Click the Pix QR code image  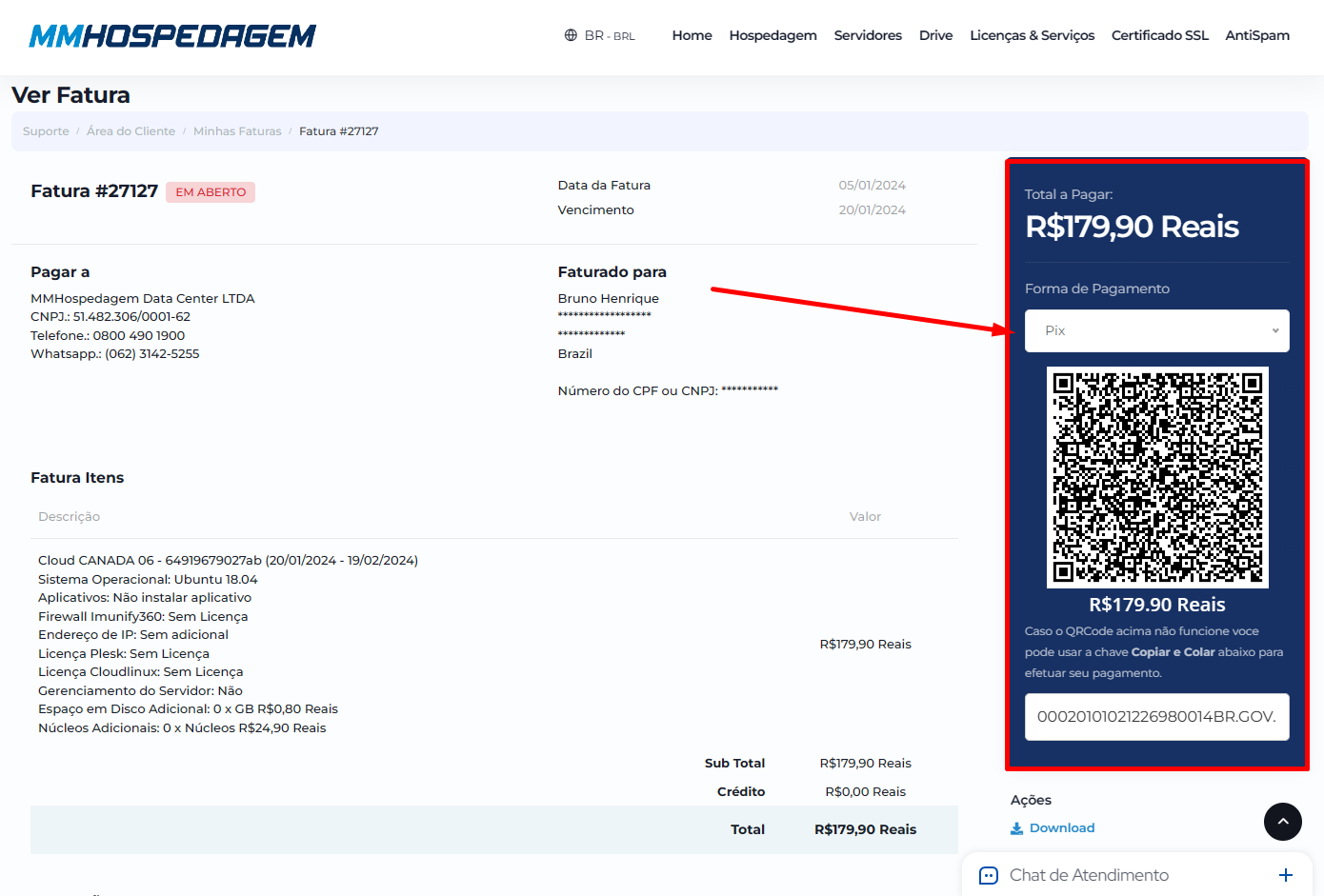(1157, 477)
